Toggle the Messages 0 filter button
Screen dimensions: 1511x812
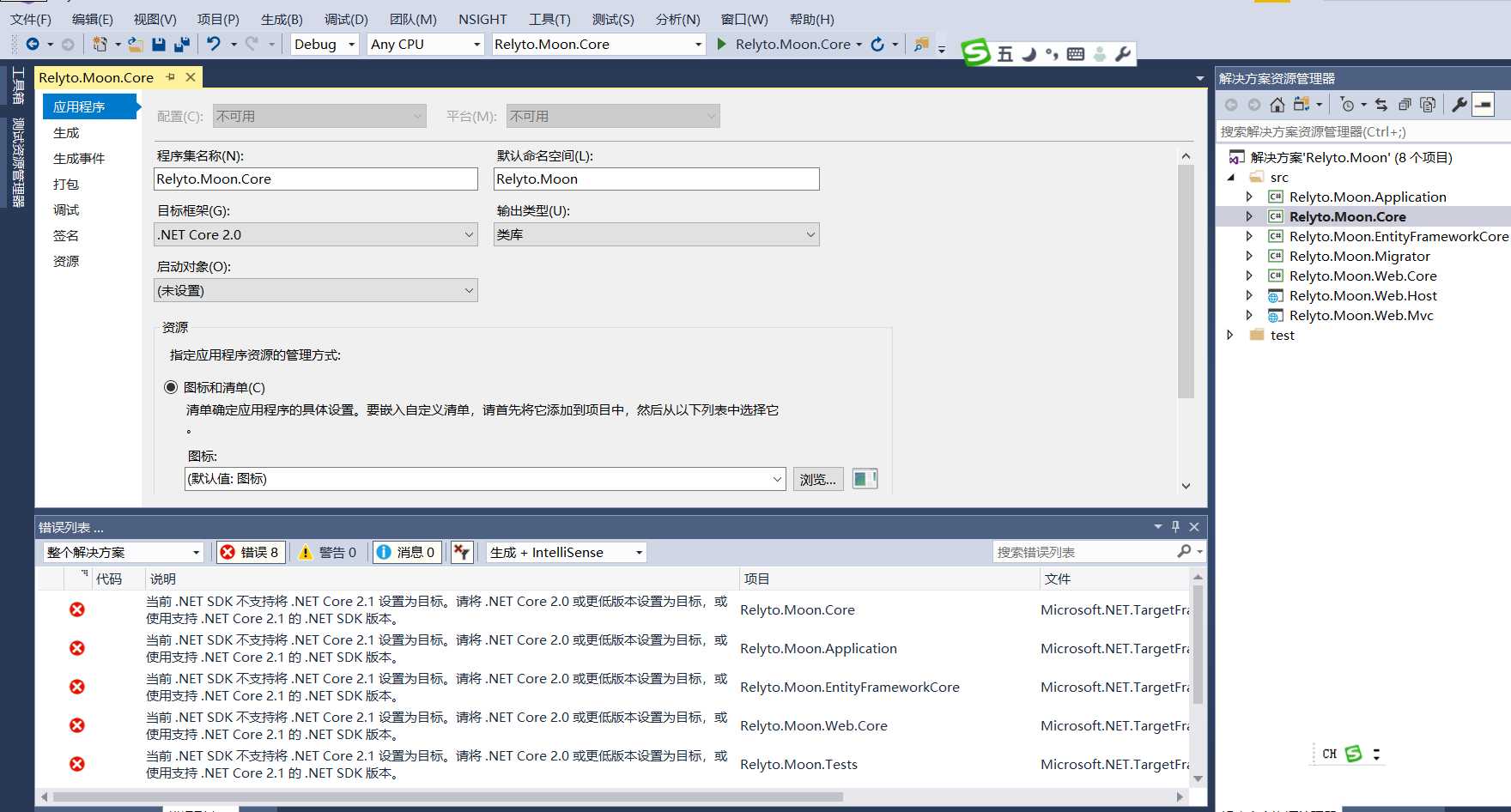point(407,552)
